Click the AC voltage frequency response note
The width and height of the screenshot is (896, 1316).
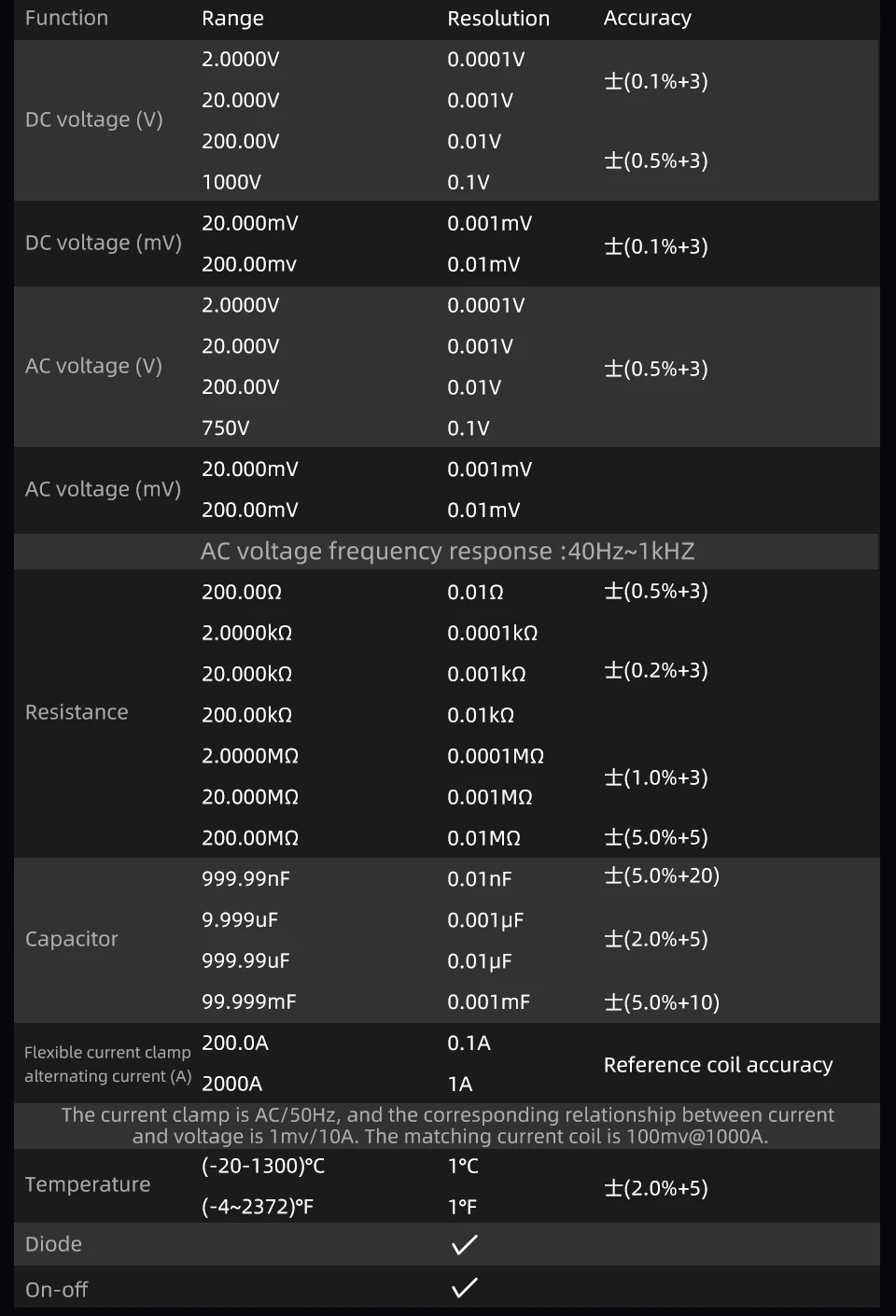[447, 551]
